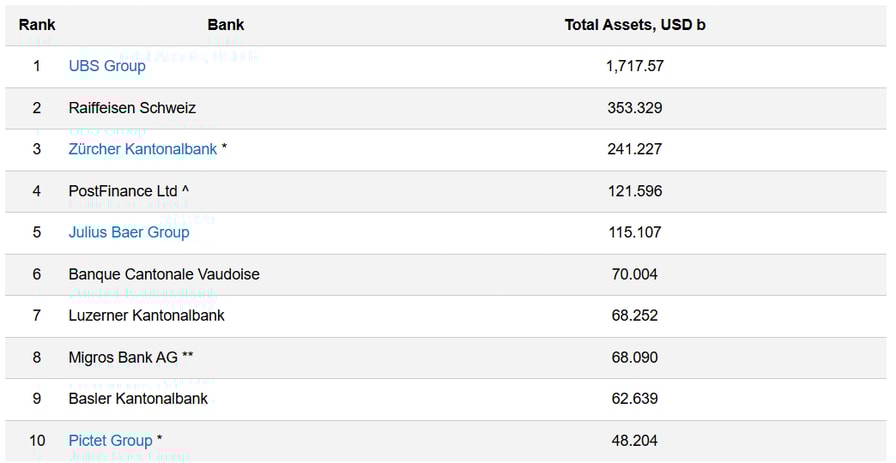Click the 48.204 total assets value
Image resolution: width=896 pixels, height=463 pixels.
tap(634, 440)
